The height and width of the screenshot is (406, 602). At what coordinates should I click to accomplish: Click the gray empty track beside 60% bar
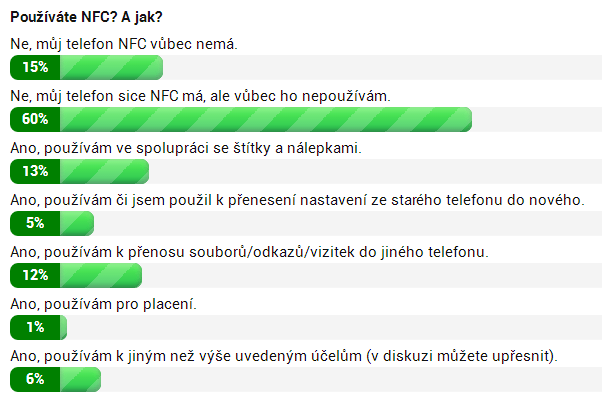(x=537, y=119)
